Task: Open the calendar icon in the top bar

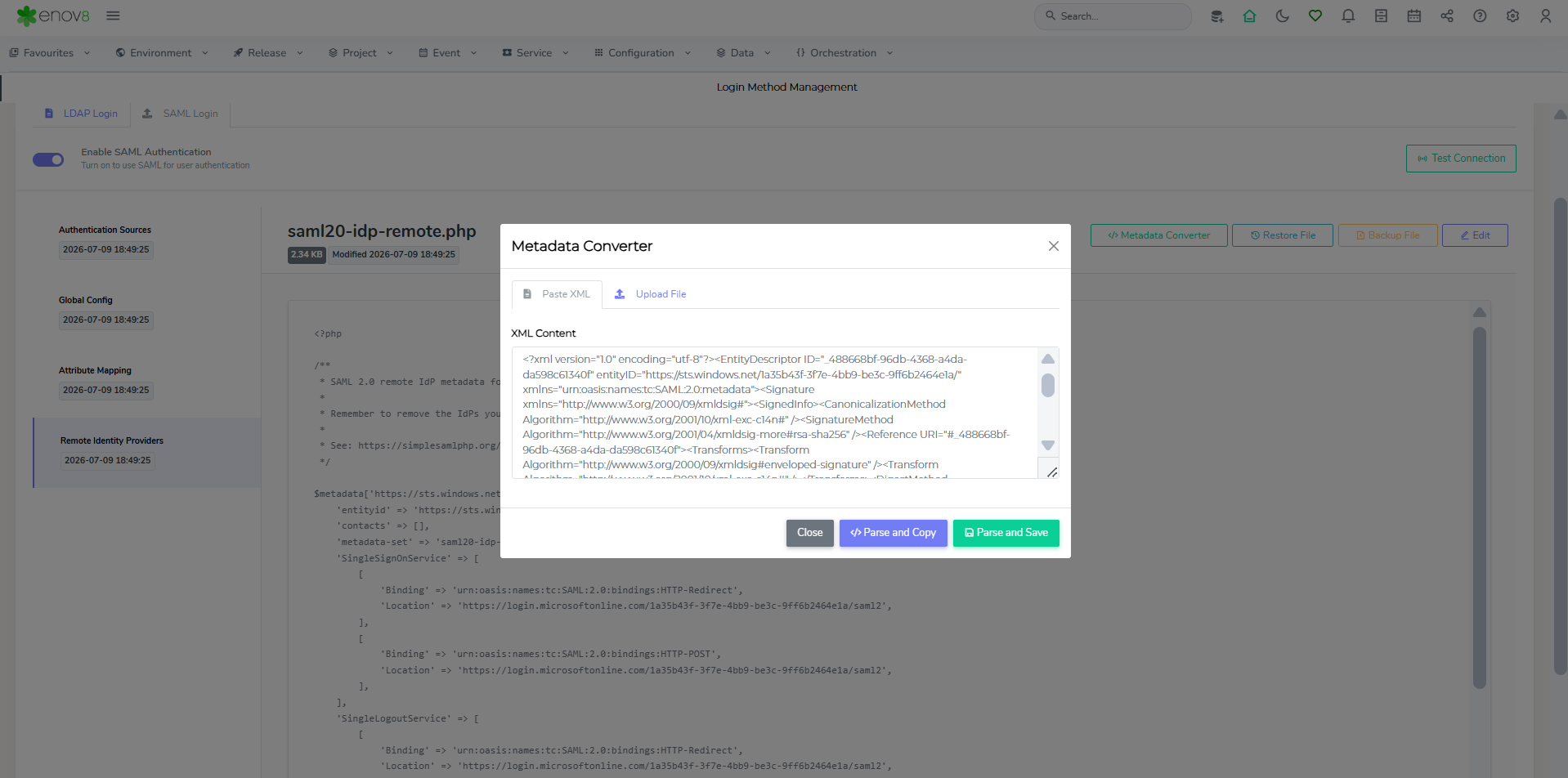Action: [1413, 16]
